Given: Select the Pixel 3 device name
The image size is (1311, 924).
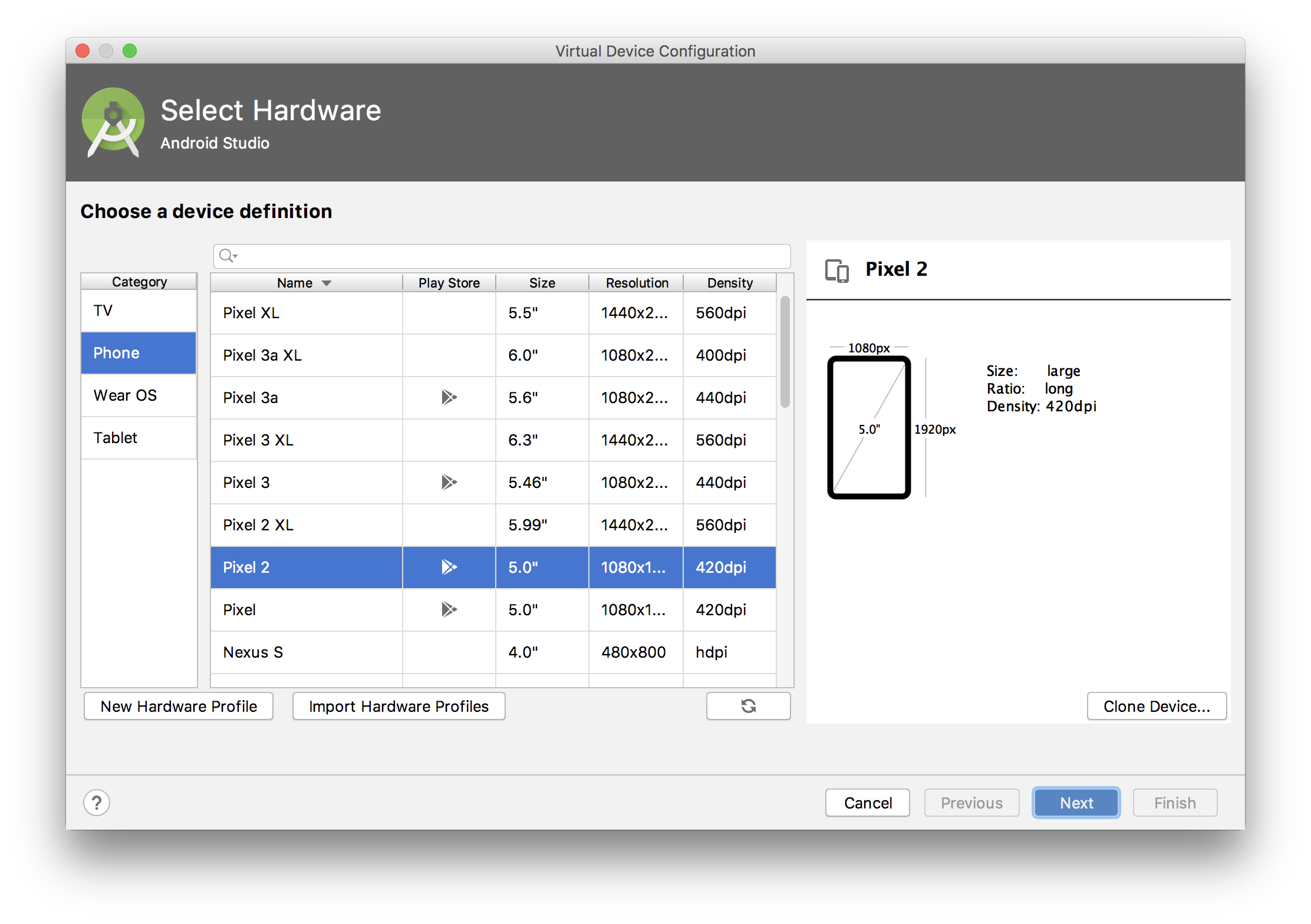Looking at the screenshot, I should 246,483.
